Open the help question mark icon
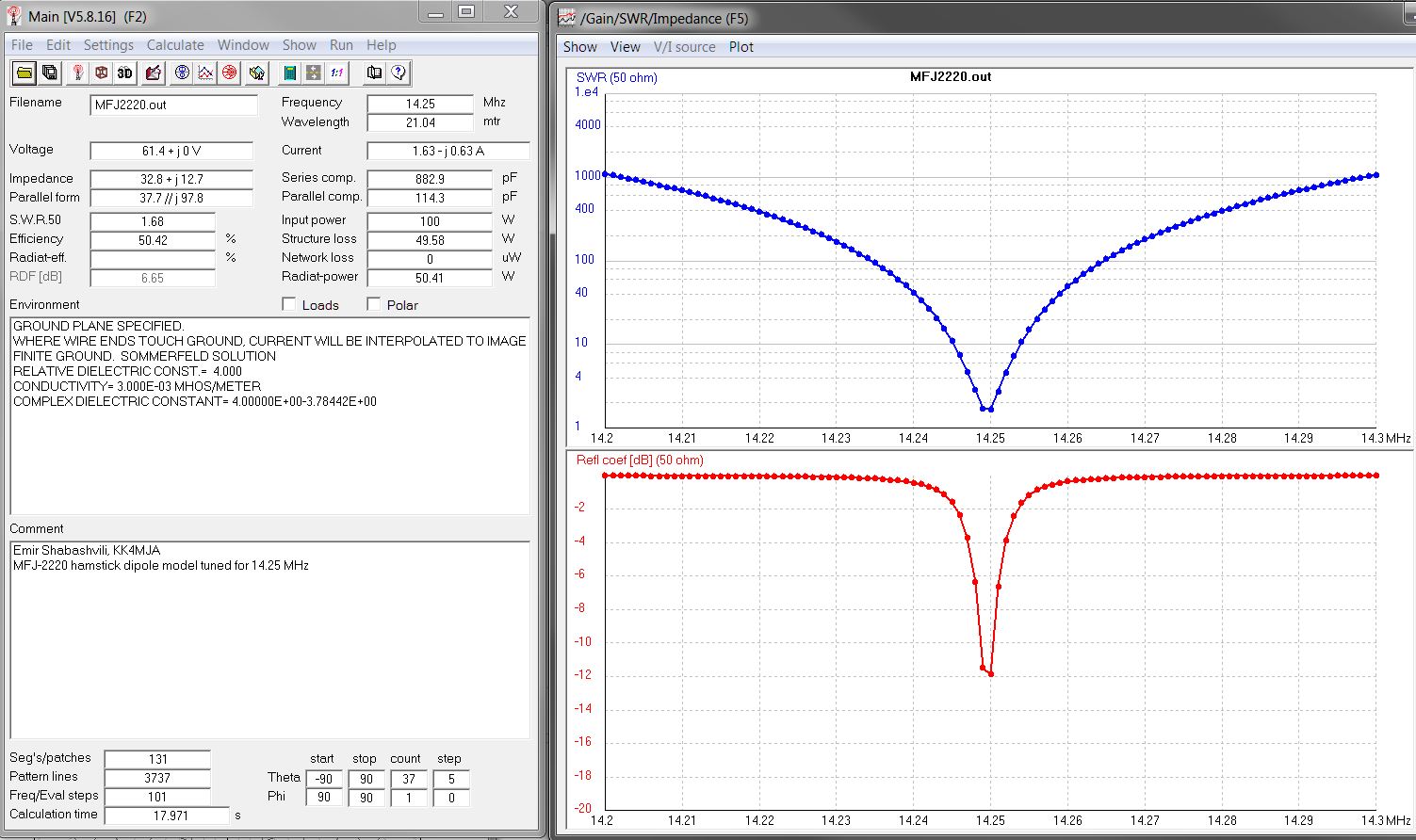Viewport: 1416px width, 840px height. (x=397, y=73)
